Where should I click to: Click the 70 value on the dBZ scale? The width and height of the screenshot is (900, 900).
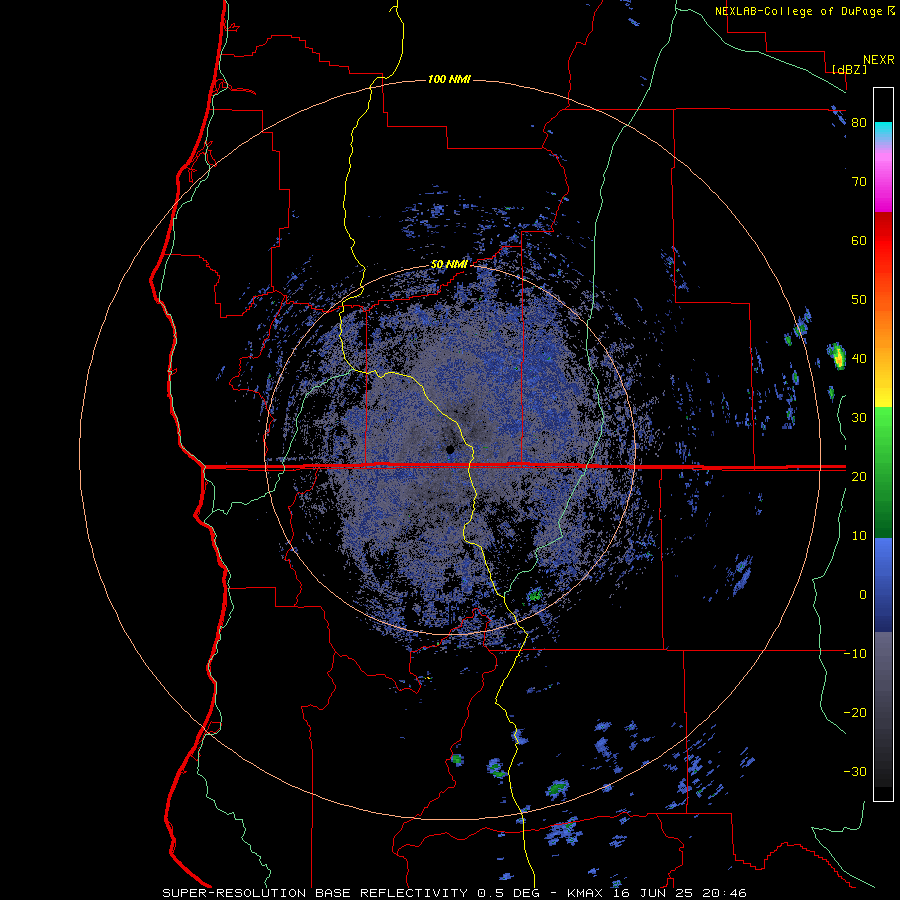(x=859, y=182)
